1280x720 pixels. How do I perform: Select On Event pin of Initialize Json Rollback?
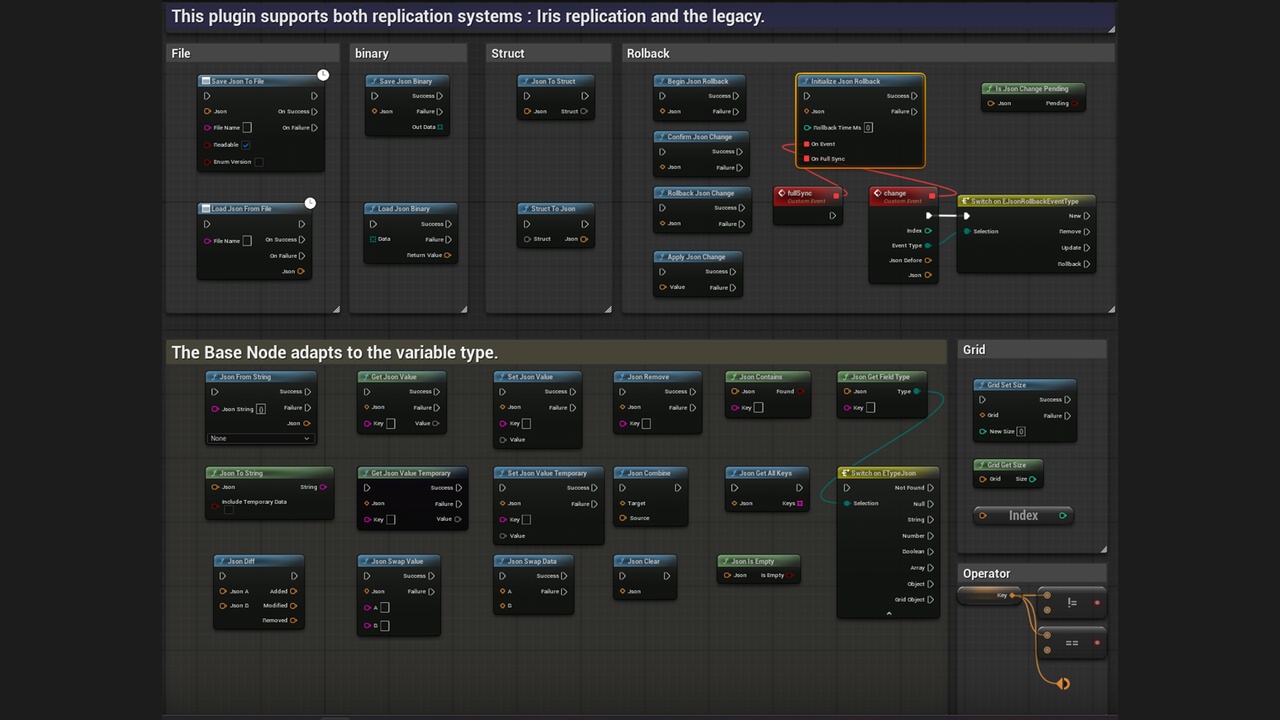coord(807,144)
